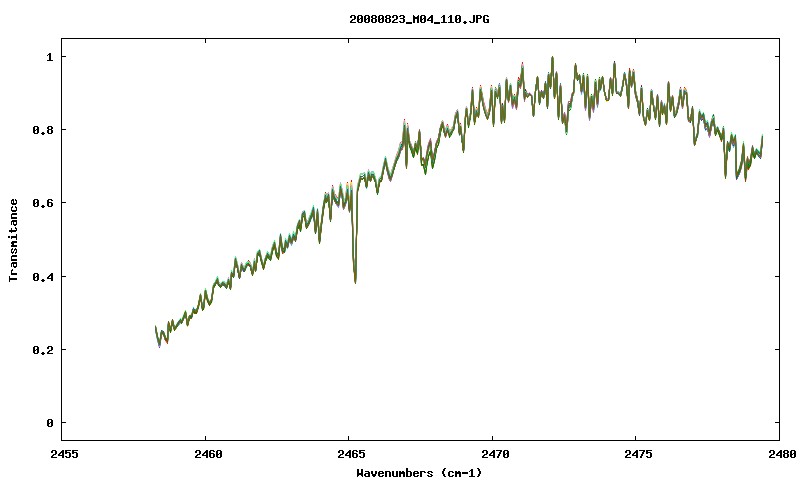Click the y-axis tick label 0.2
Image resolution: width=800 pixels, height=480 pixels.
43,350
